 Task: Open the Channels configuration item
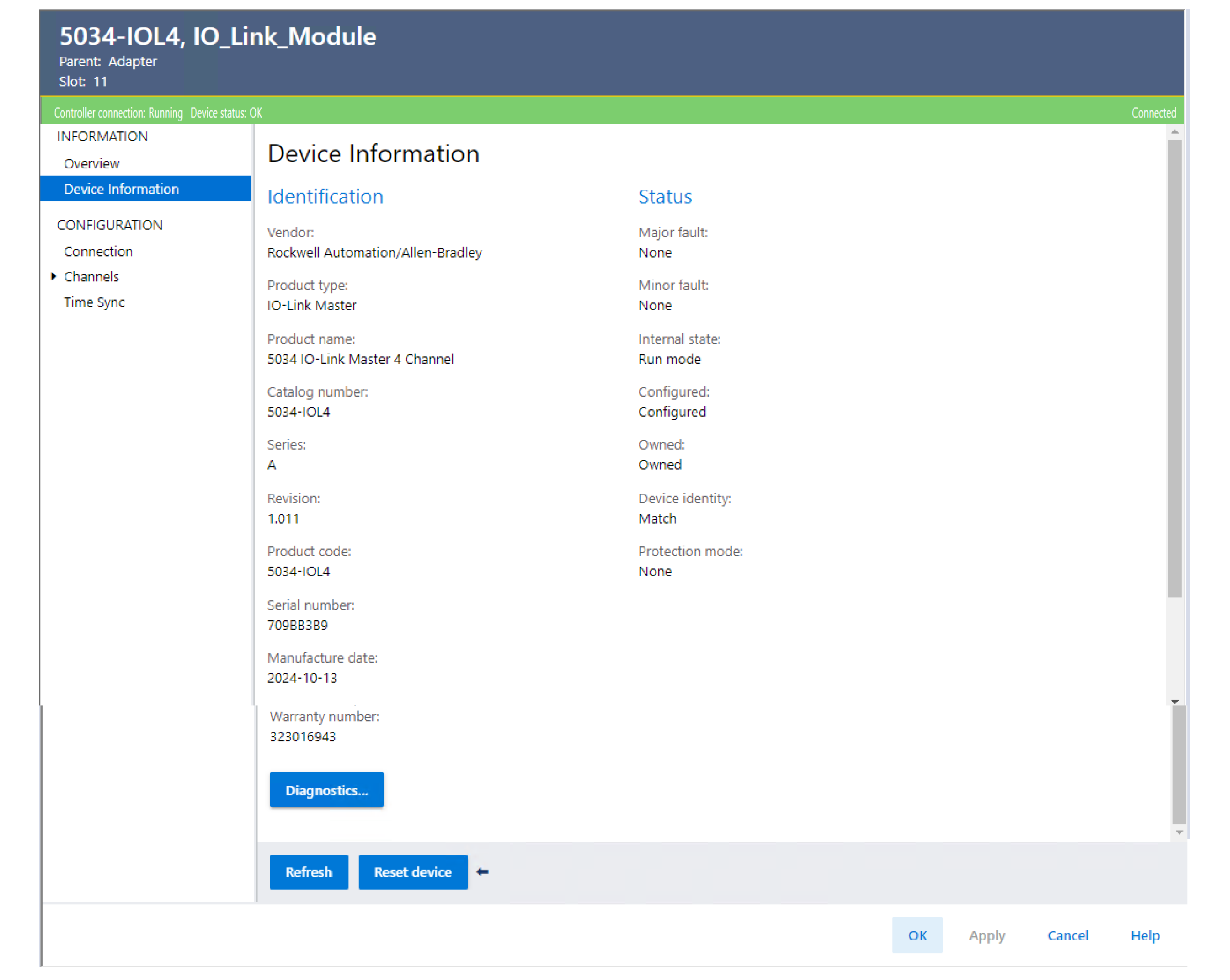pyautogui.click(x=92, y=277)
